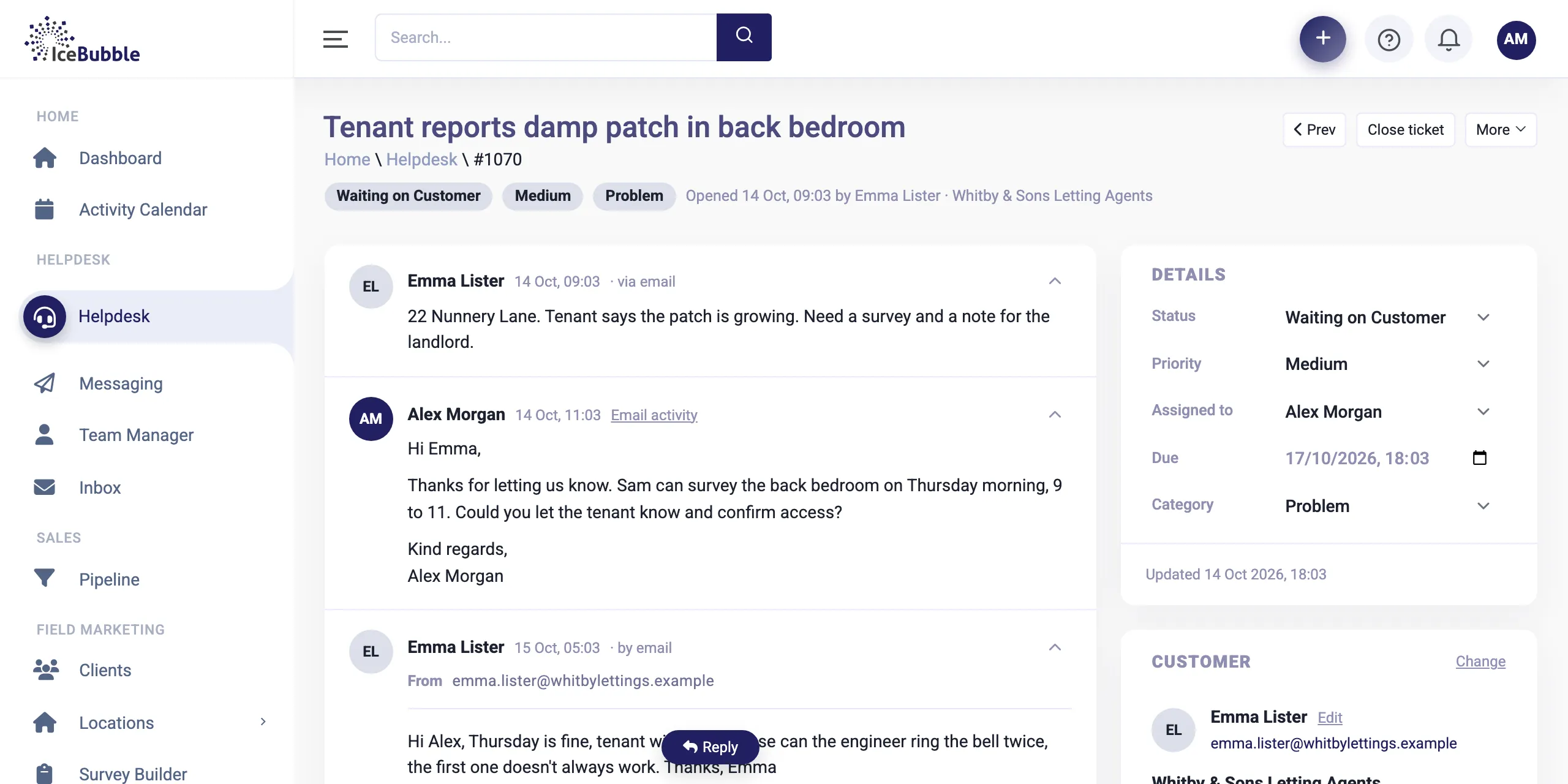This screenshot has width=1568, height=784.
Task: Open the AM user avatar menu
Action: [1516, 40]
